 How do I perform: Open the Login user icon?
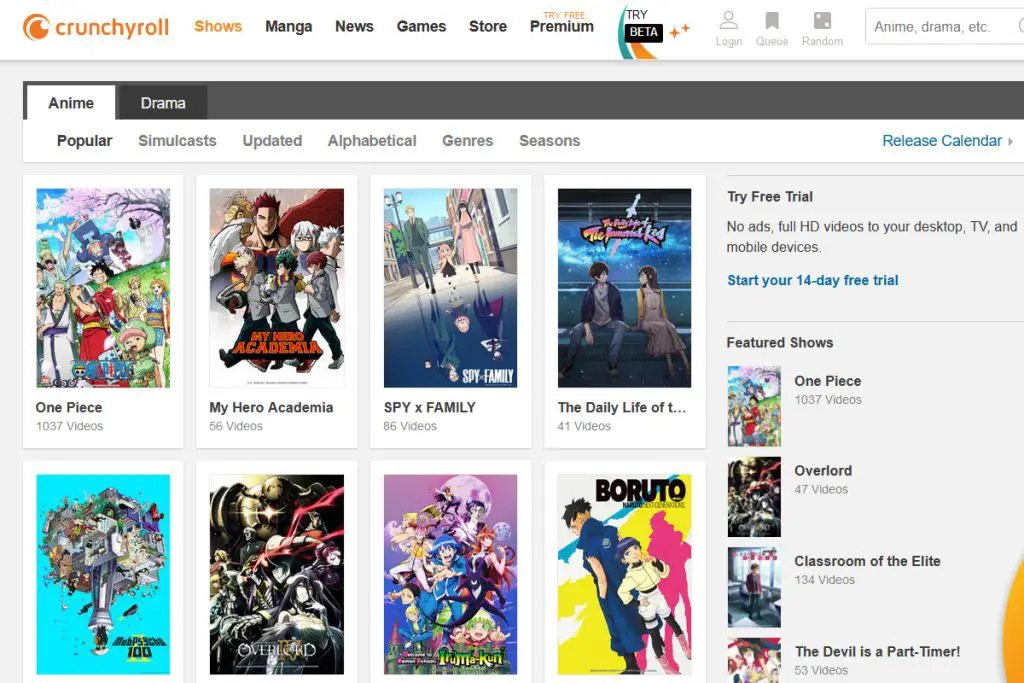point(728,20)
